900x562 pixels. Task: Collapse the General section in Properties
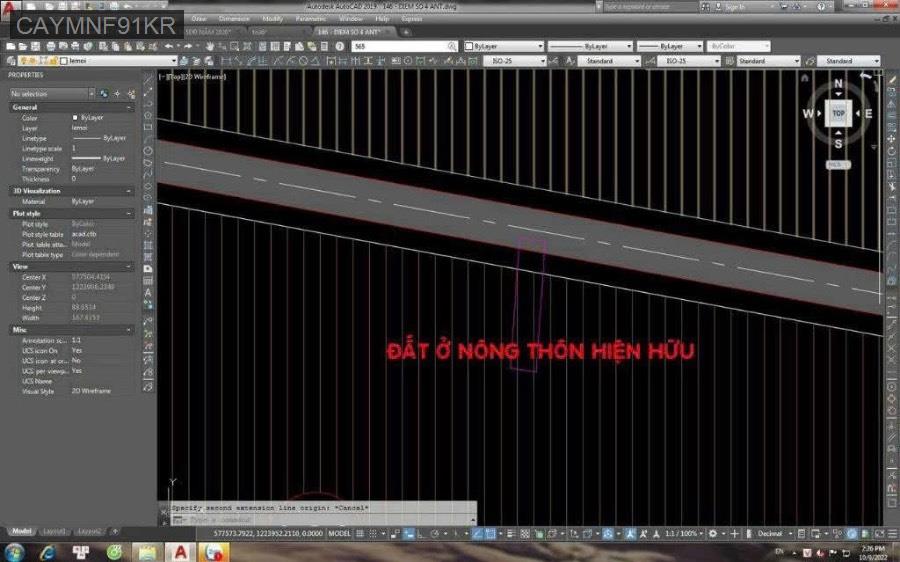(x=129, y=107)
